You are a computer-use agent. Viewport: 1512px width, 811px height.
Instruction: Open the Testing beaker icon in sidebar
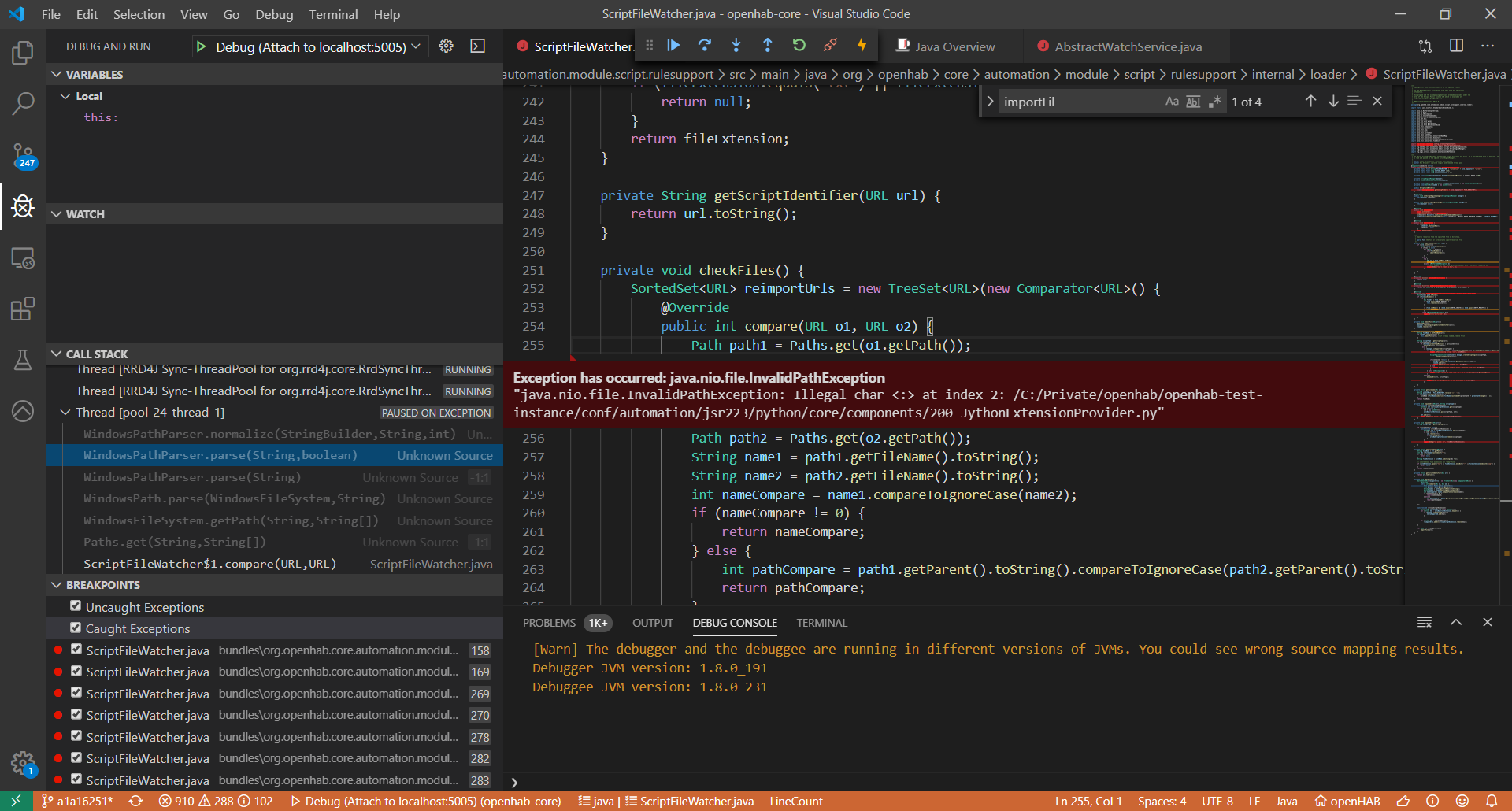point(24,360)
